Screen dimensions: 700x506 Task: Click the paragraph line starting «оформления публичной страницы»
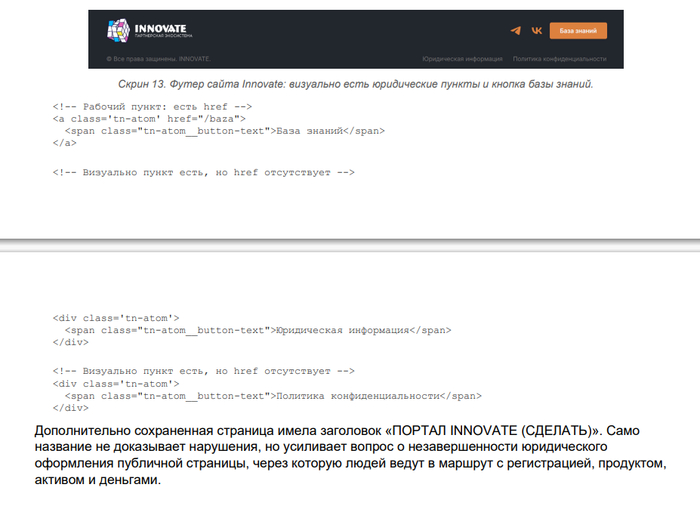click(x=350, y=463)
